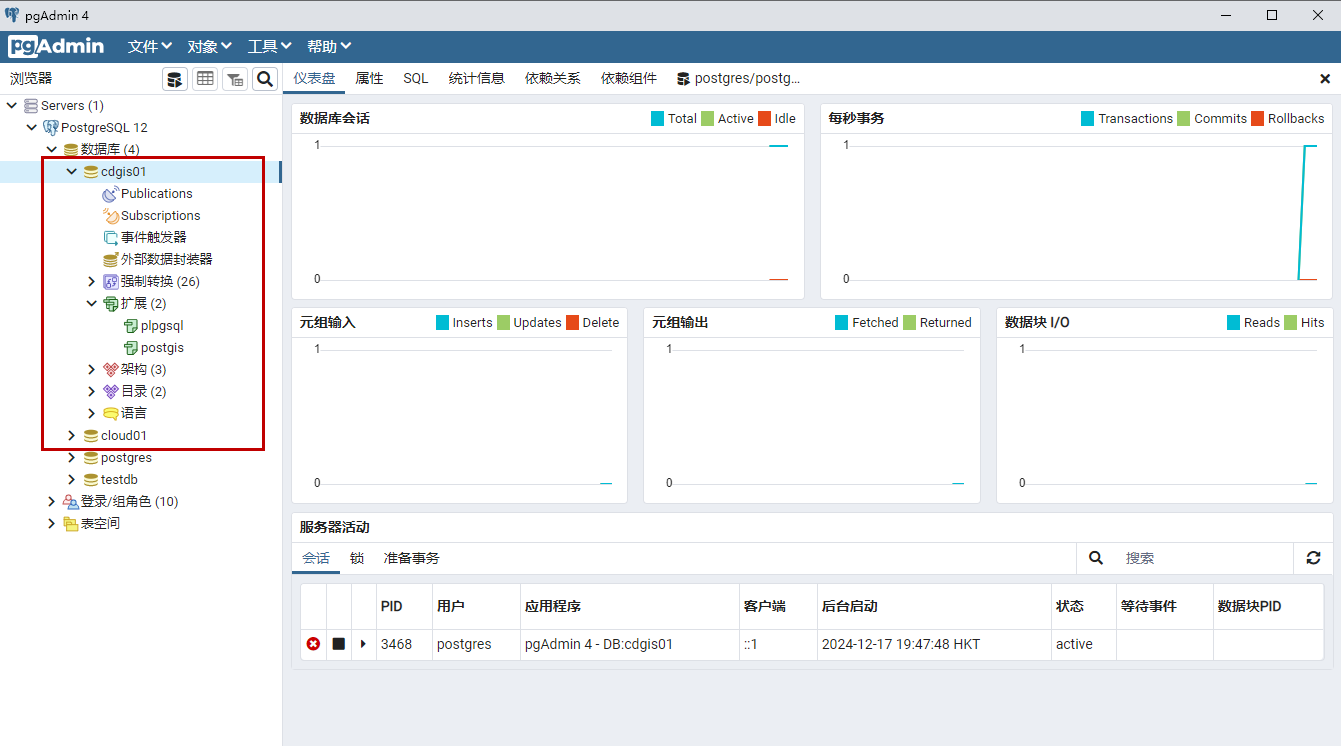
Task: Click the Publications node icon
Action: point(111,193)
